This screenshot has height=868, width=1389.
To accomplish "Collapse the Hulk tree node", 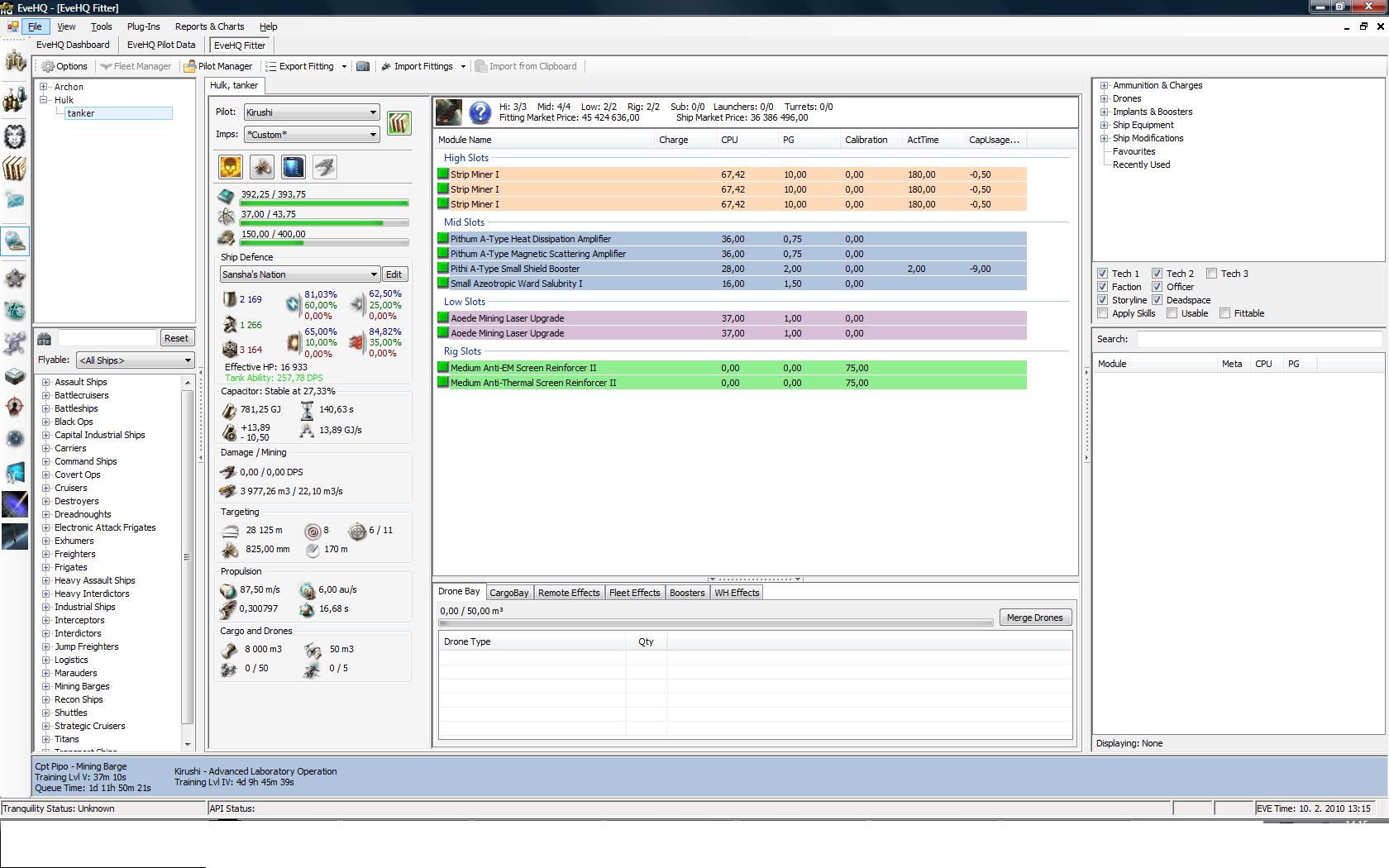I will [44, 100].
